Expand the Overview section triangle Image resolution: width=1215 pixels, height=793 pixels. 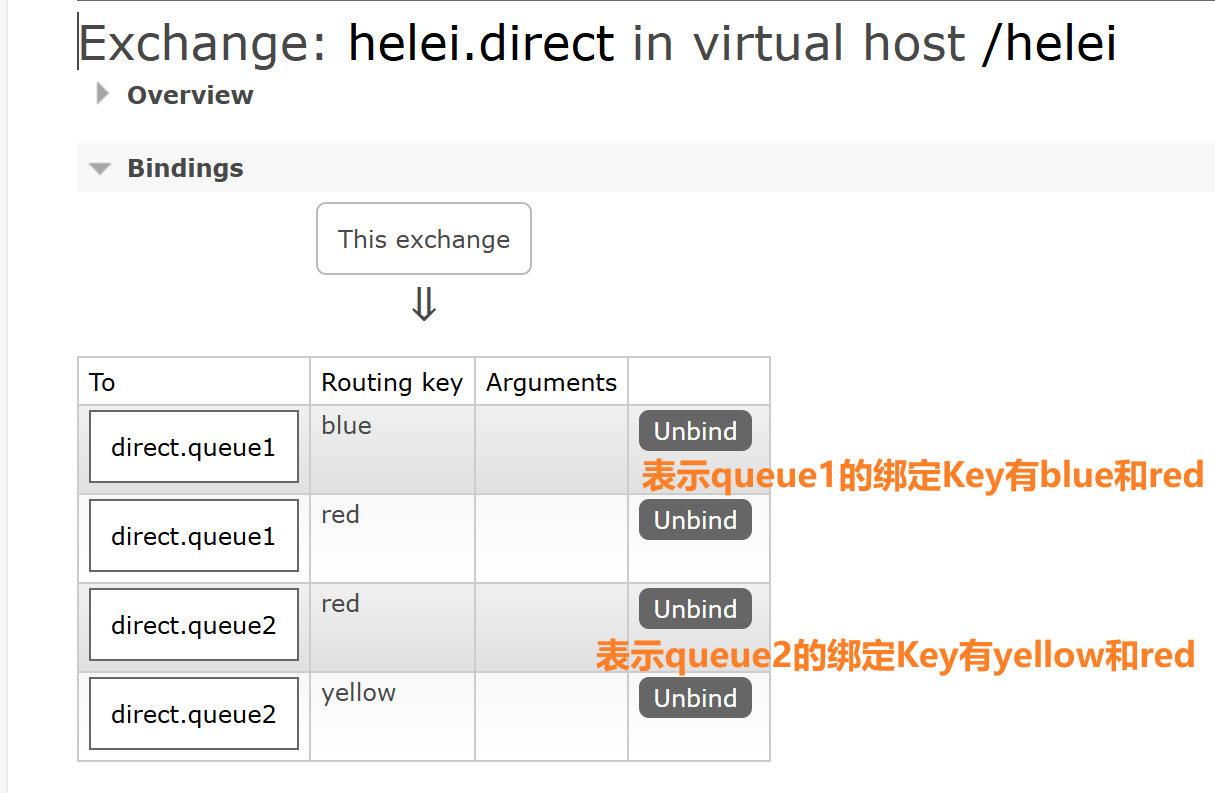(101, 94)
